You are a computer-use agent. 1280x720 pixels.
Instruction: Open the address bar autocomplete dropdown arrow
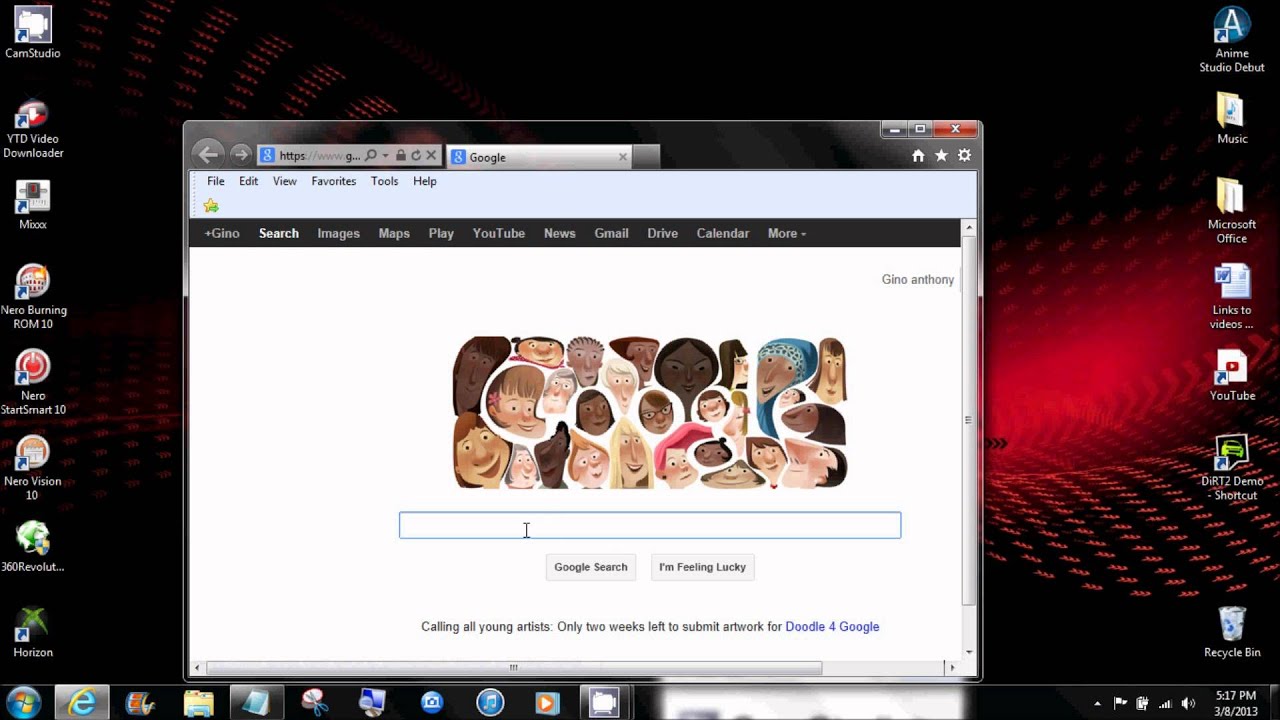tap(385, 156)
